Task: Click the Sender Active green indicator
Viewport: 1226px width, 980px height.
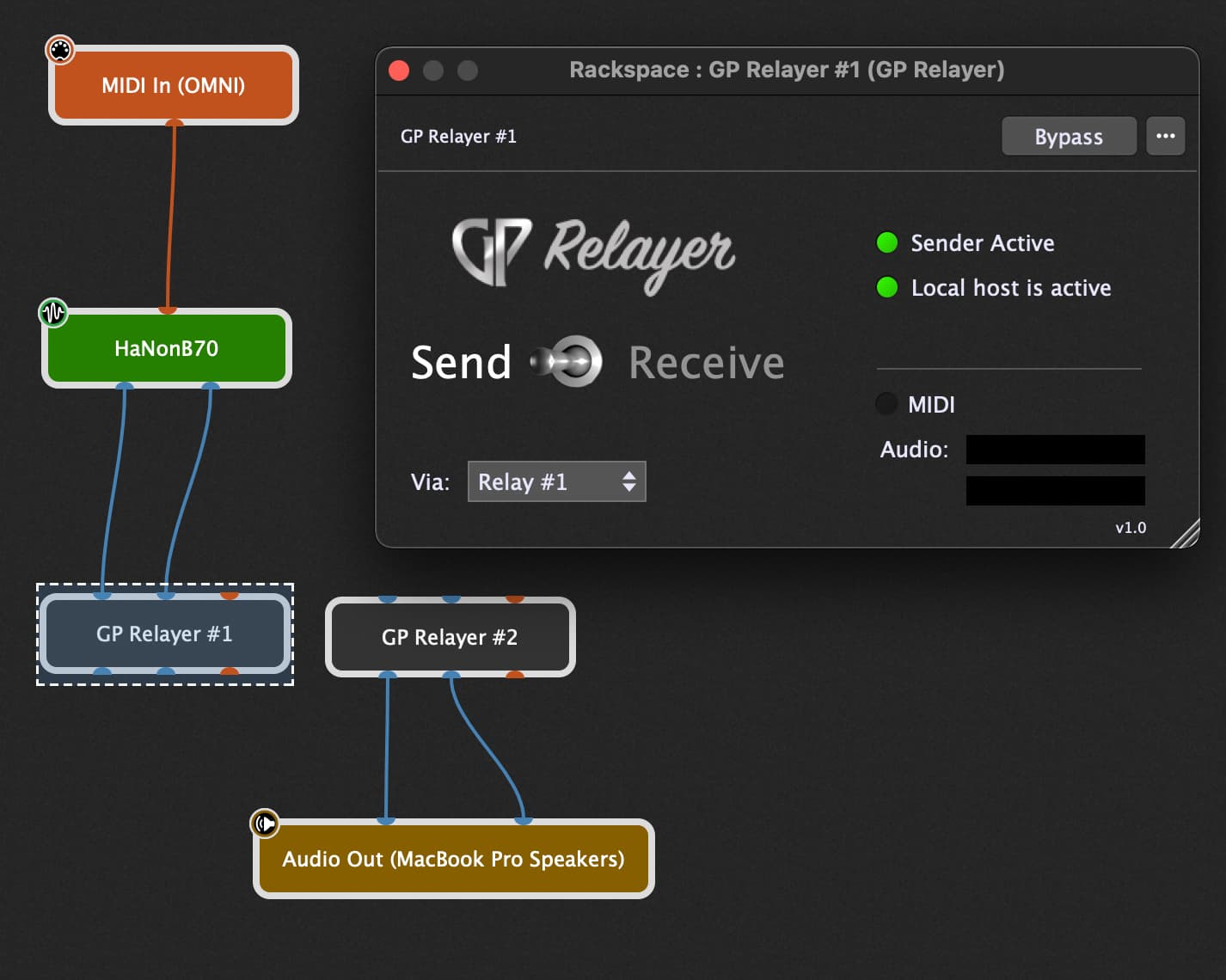Action: [x=887, y=243]
